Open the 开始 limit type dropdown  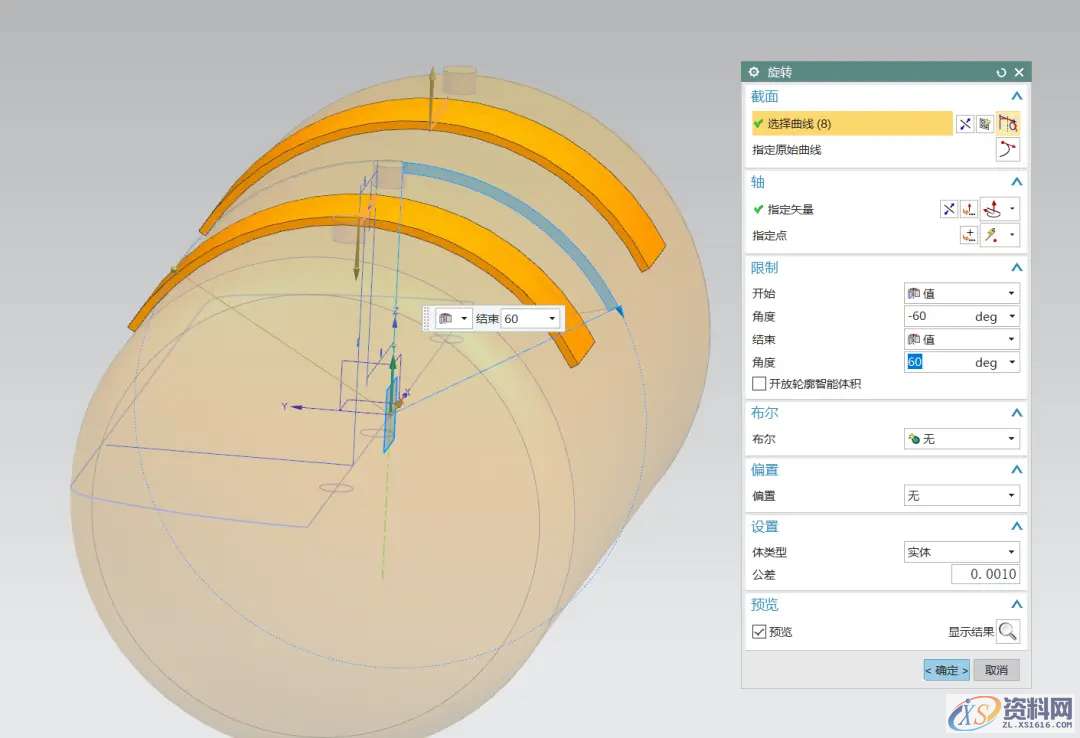[961, 294]
